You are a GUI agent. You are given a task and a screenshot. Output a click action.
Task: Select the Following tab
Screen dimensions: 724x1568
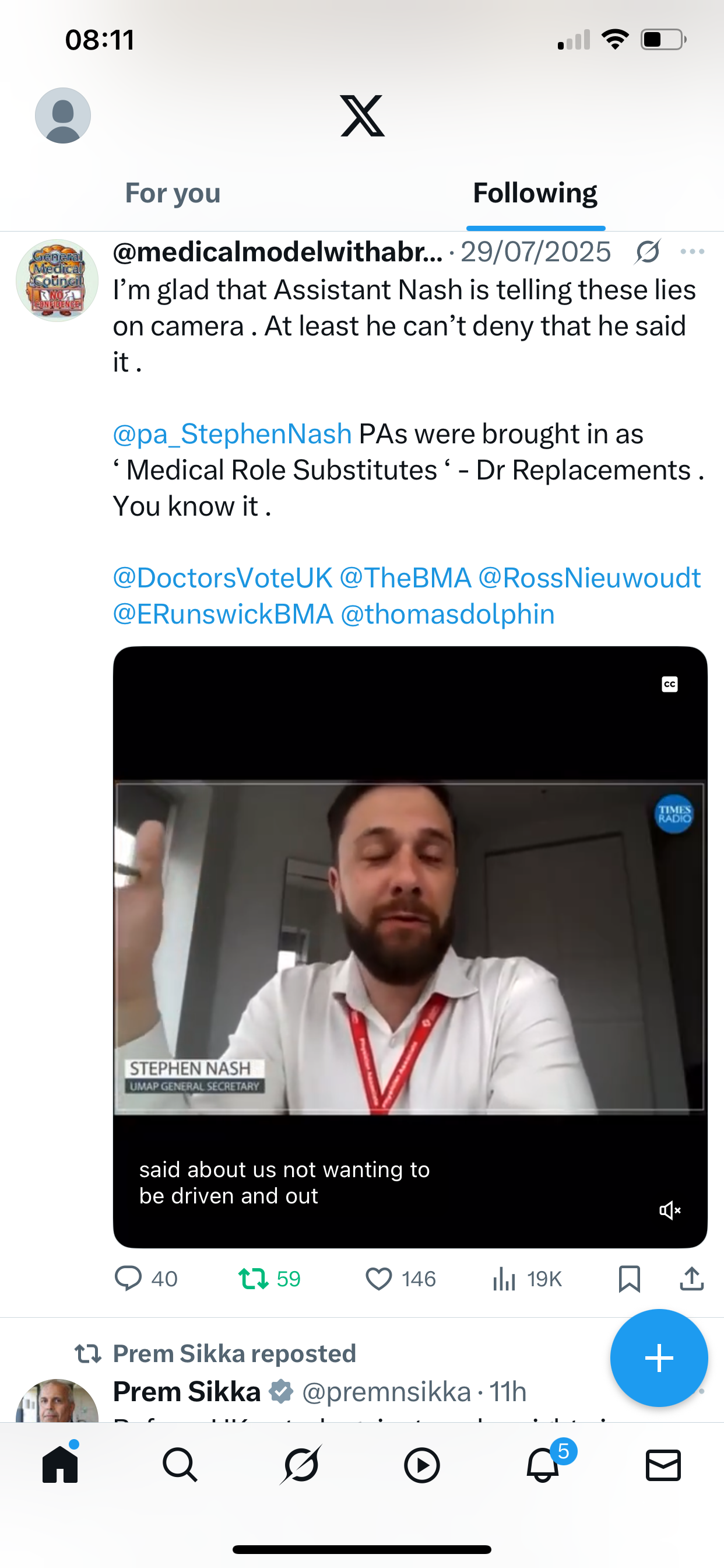535,193
